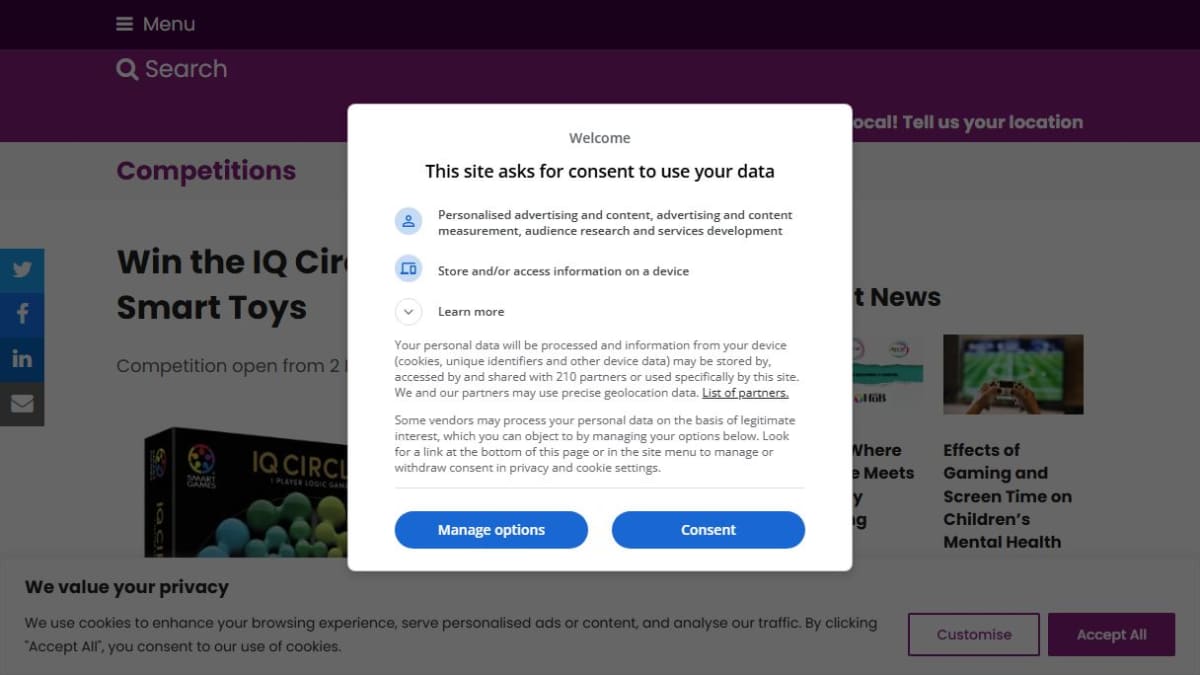Click the Search magnifier icon
1200x675 pixels.
(127, 69)
